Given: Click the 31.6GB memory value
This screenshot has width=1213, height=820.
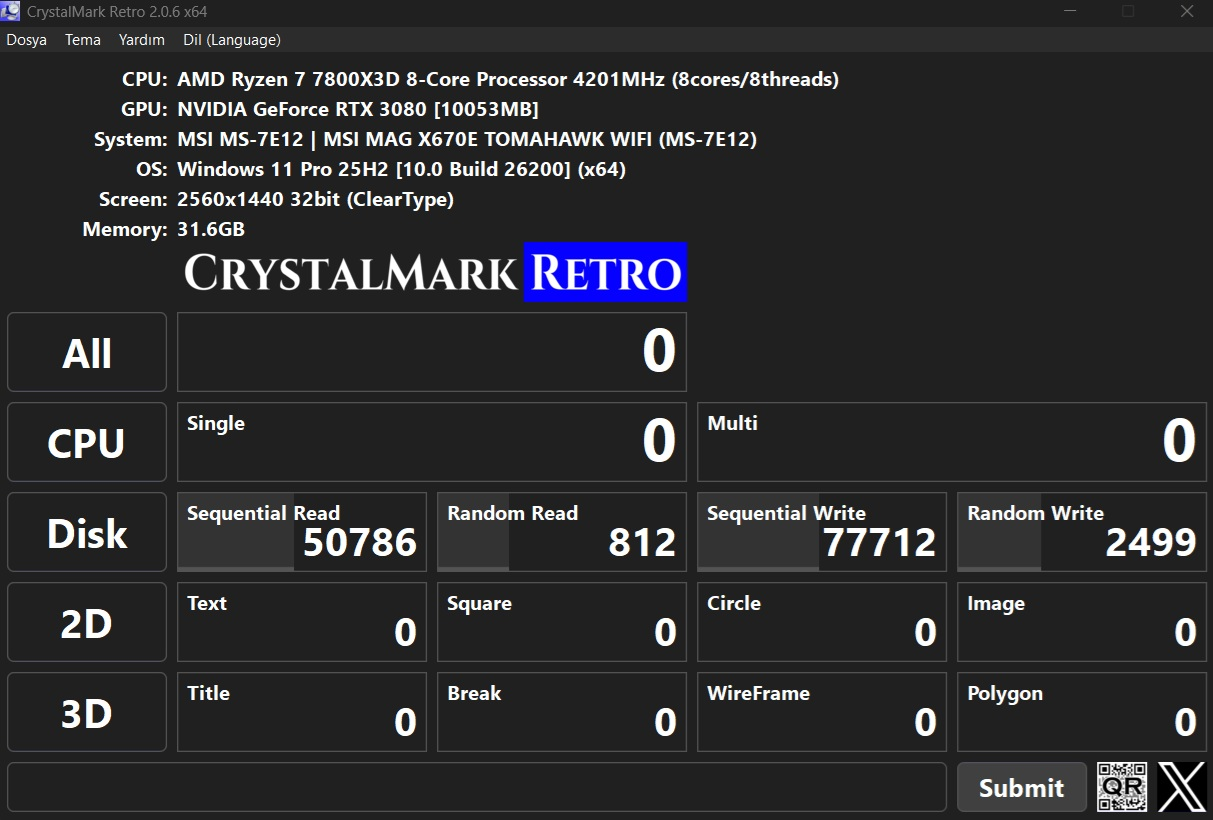Looking at the screenshot, I should click(x=211, y=229).
